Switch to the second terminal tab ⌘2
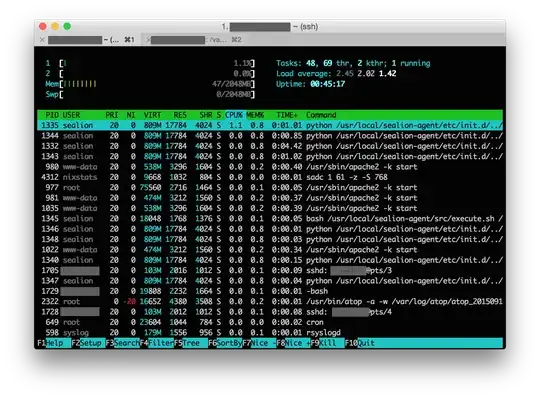This screenshot has width=540, height=398. [196, 40]
